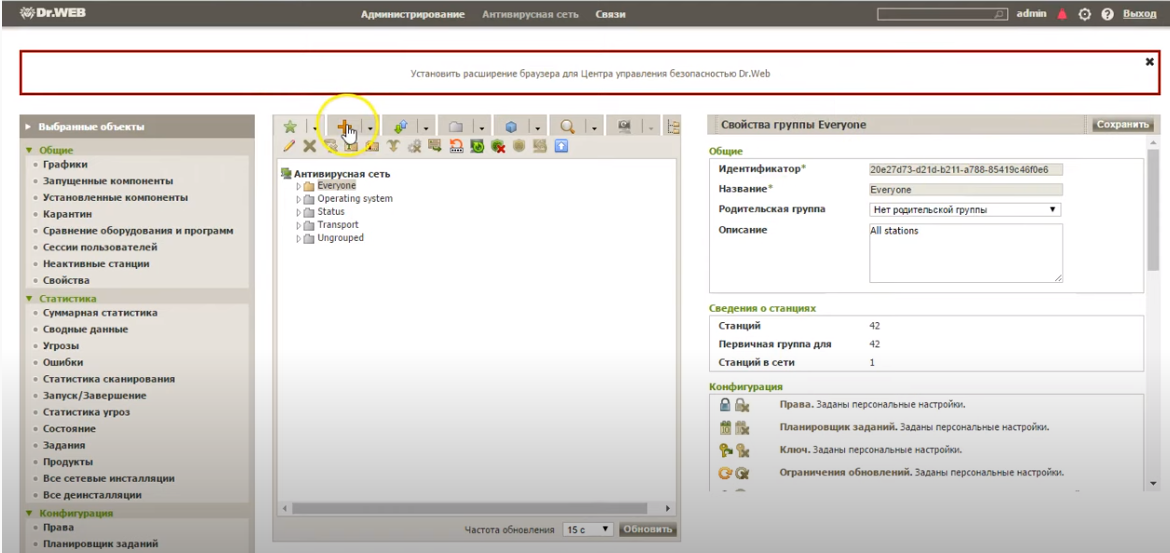Select the Transport group in tree

tap(338, 225)
